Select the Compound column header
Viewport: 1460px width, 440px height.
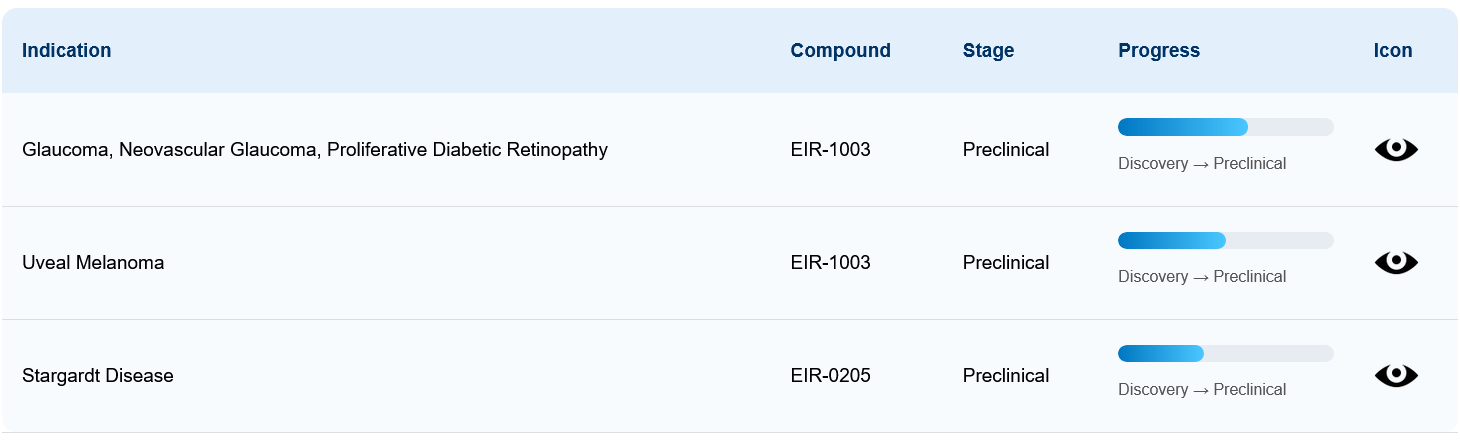[x=840, y=51]
